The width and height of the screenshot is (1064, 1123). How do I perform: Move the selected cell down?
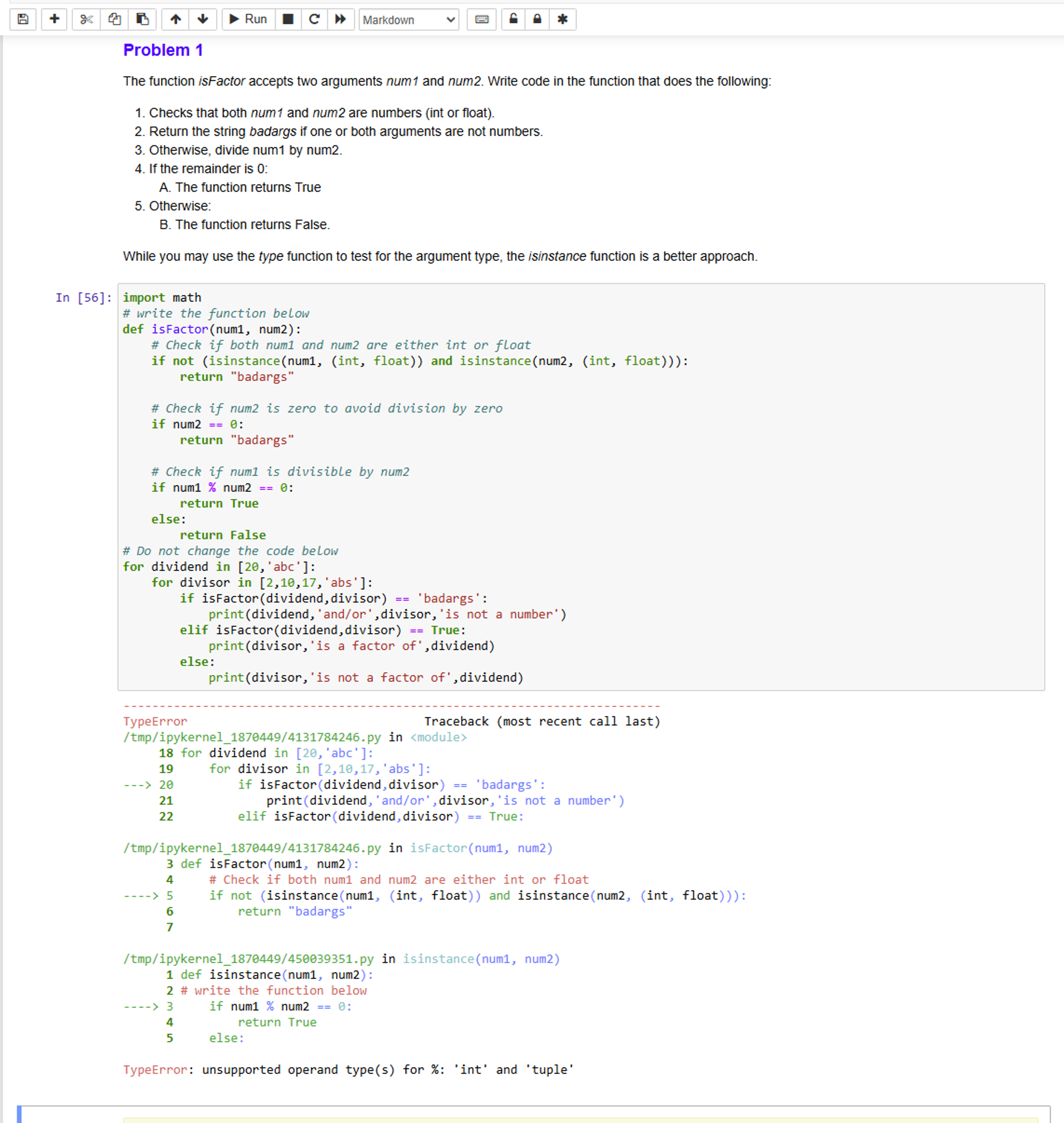[202, 19]
